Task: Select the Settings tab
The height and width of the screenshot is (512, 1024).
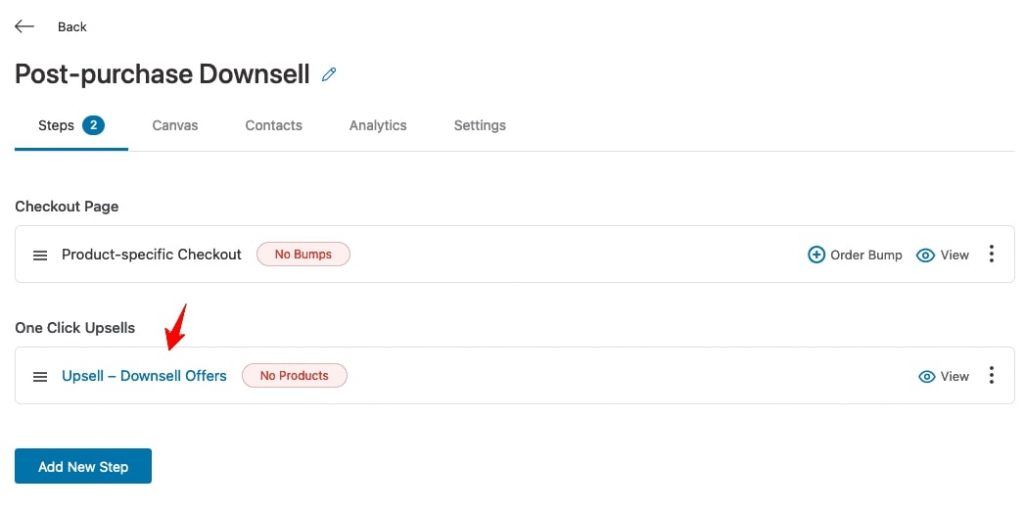Action: pyautogui.click(x=480, y=125)
